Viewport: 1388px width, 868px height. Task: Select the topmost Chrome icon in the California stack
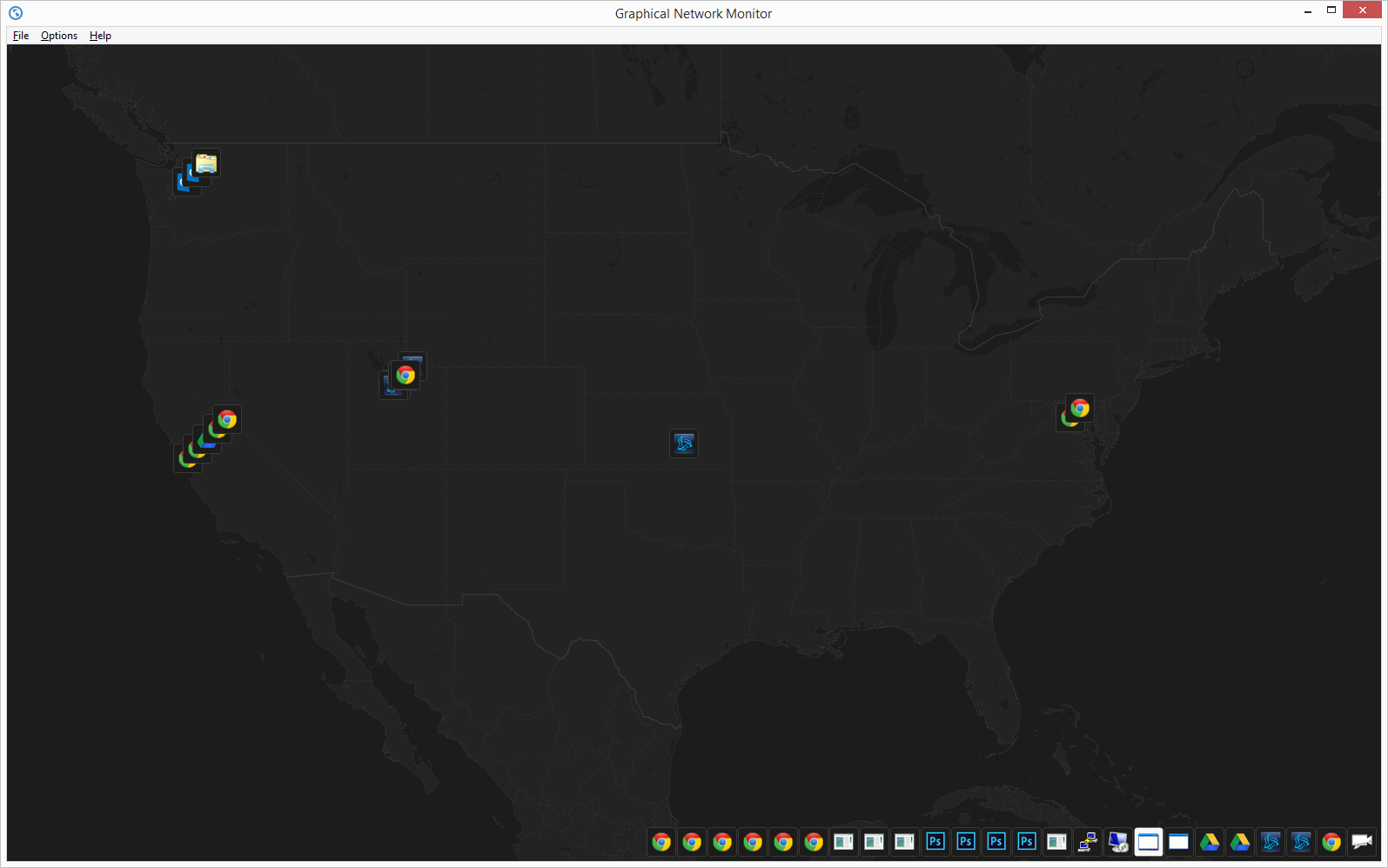tap(227, 419)
